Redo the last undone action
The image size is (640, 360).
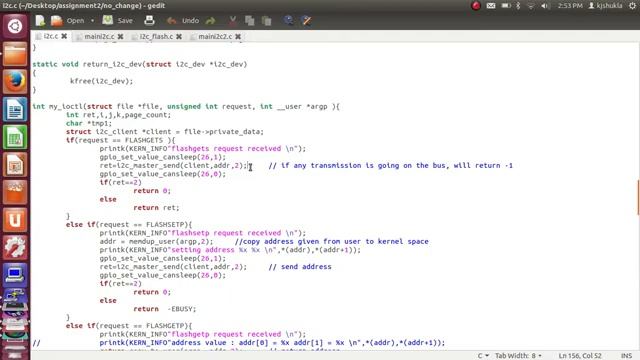point(211,20)
